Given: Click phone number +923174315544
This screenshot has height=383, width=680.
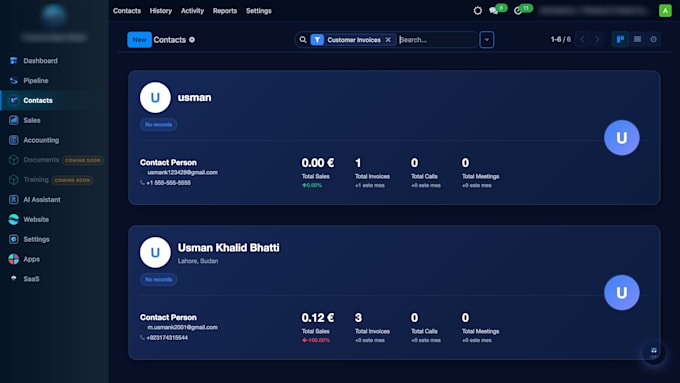Looking at the screenshot, I should click(x=167, y=338).
